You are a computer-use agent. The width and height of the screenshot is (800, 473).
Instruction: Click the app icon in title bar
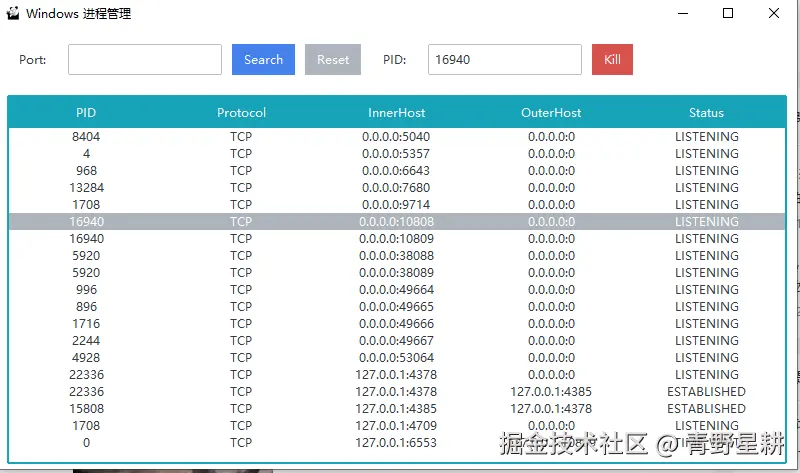pyautogui.click(x=13, y=13)
